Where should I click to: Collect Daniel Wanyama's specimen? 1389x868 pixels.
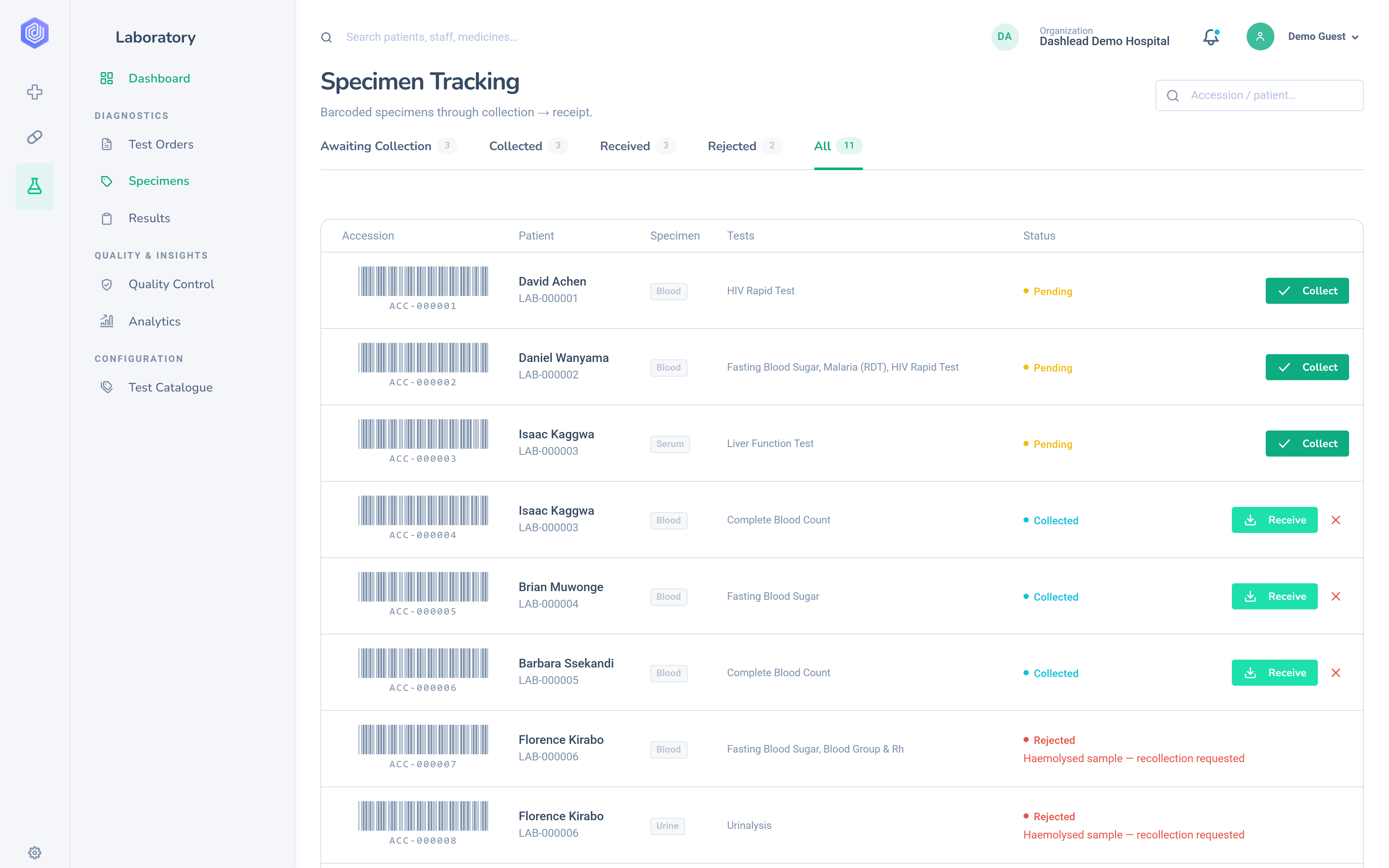click(1307, 367)
